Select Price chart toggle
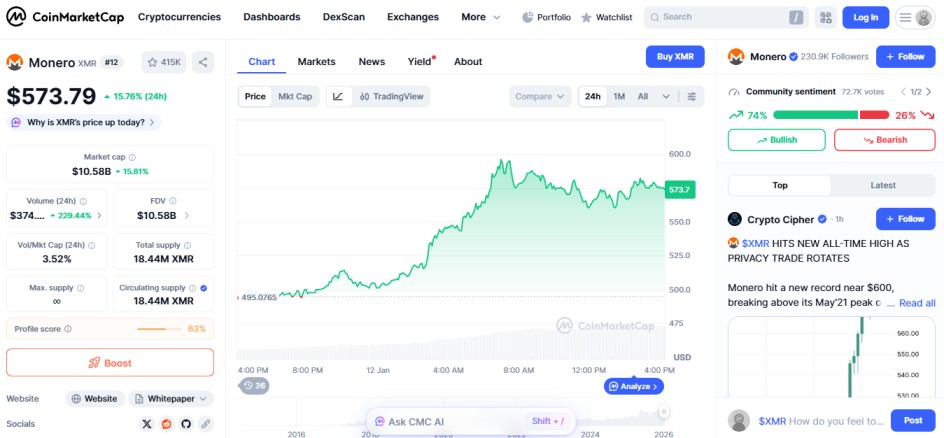The height and width of the screenshot is (438, 944). click(255, 96)
